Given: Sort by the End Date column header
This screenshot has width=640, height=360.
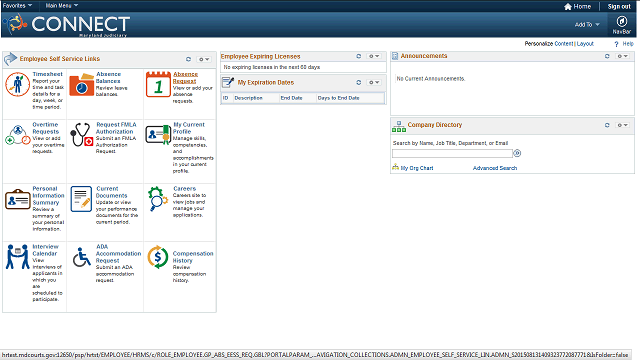Looking at the screenshot, I should [x=291, y=98].
